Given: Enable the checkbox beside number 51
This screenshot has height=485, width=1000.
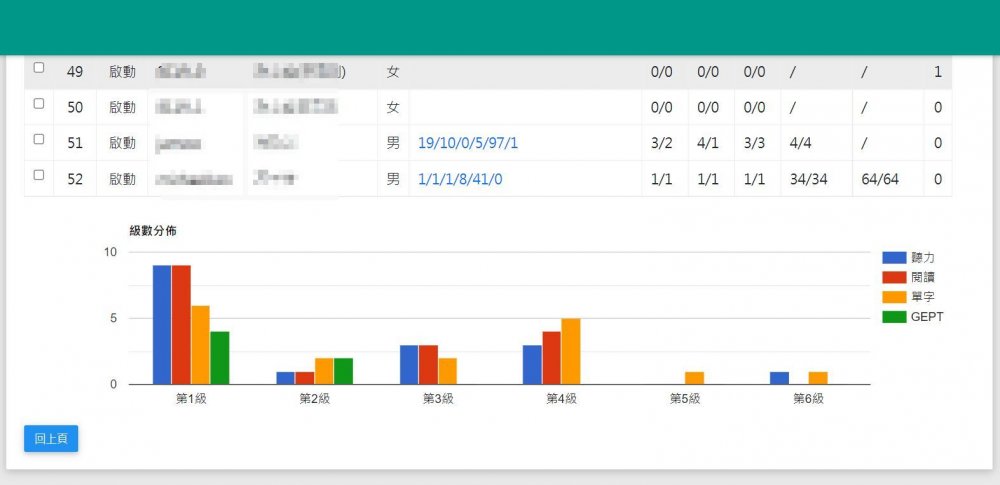Looking at the screenshot, I should [39, 140].
